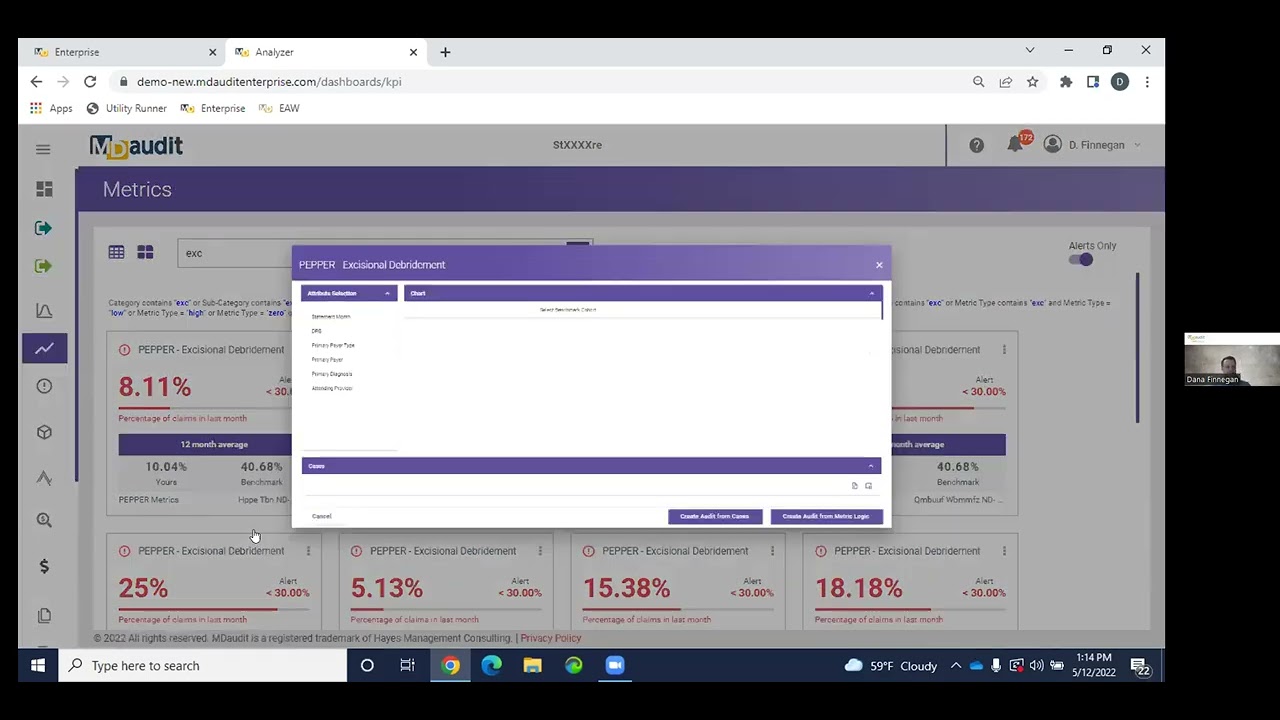
Task: Click the MDaudit logo
Action: coord(136,147)
